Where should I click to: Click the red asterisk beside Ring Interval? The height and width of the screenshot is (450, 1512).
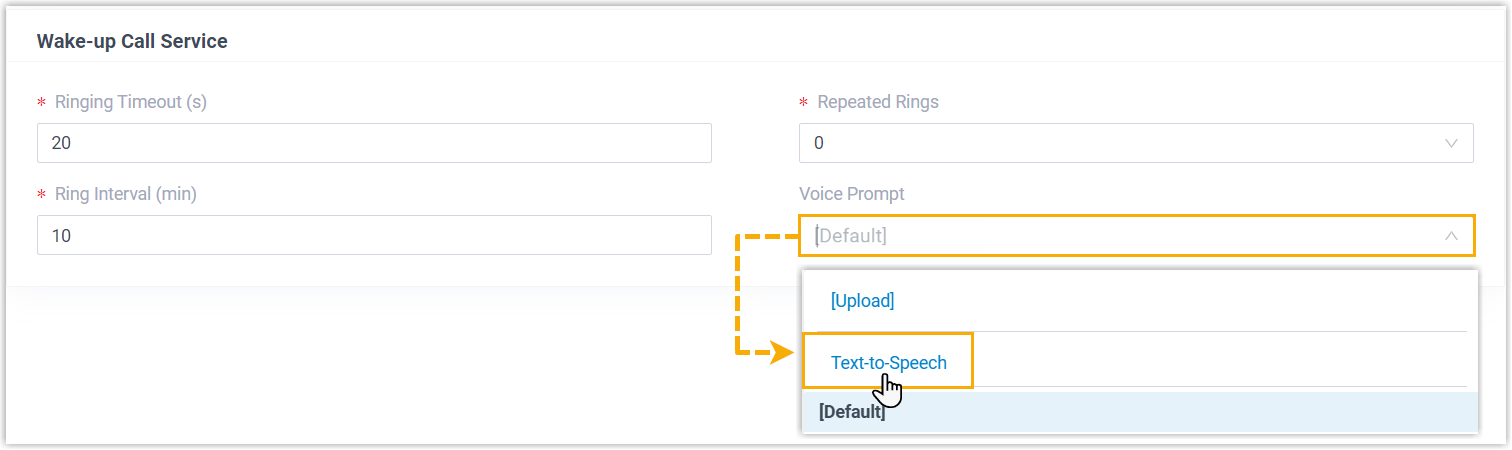42,195
